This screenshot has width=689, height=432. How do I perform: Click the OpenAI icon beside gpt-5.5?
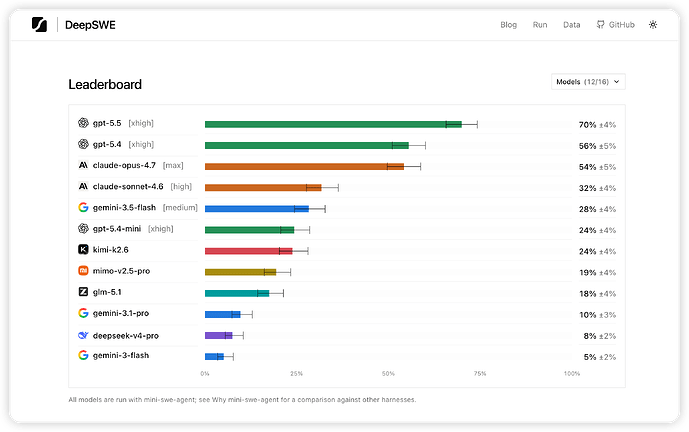[x=83, y=123]
